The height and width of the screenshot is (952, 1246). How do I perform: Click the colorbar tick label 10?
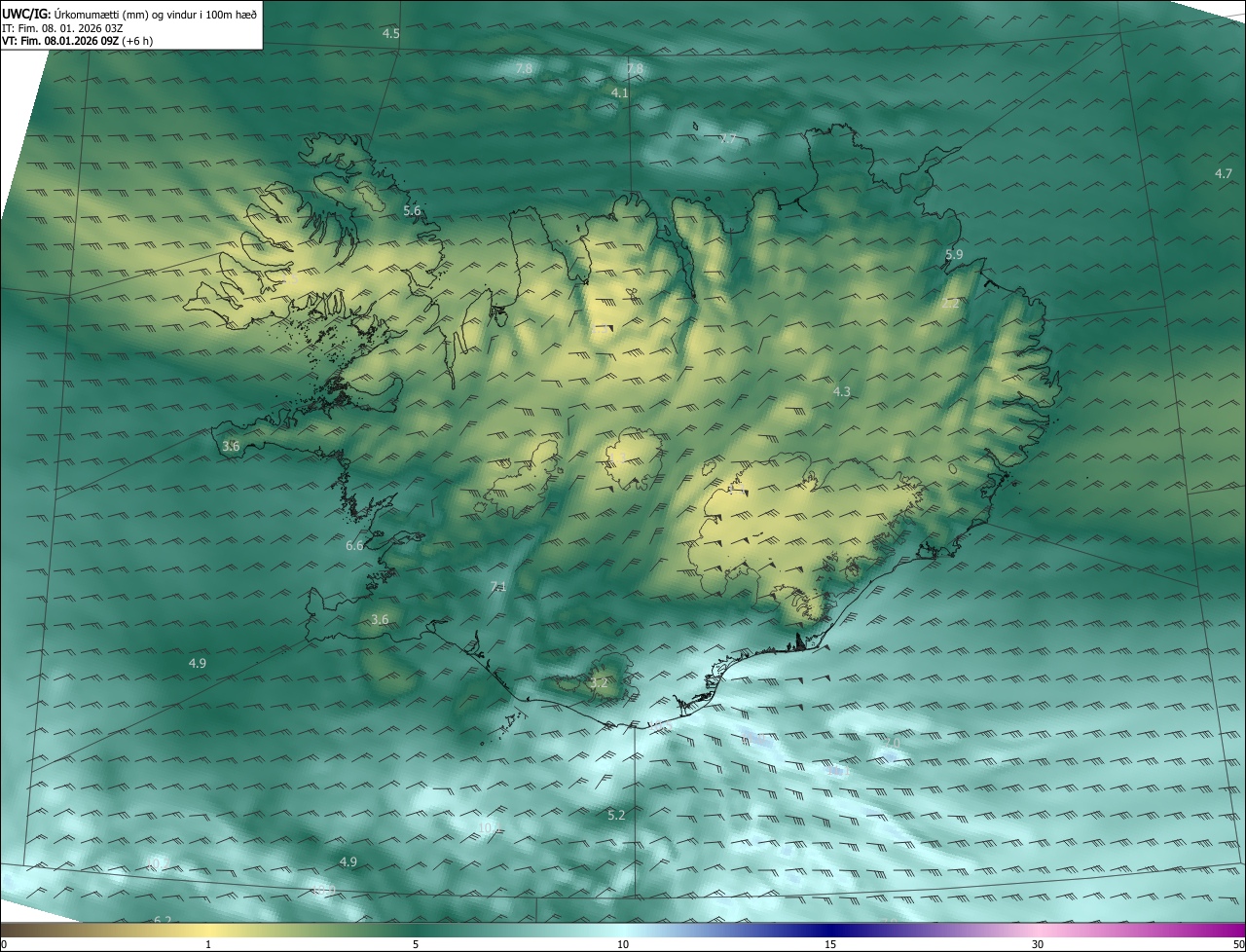pos(623,944)
